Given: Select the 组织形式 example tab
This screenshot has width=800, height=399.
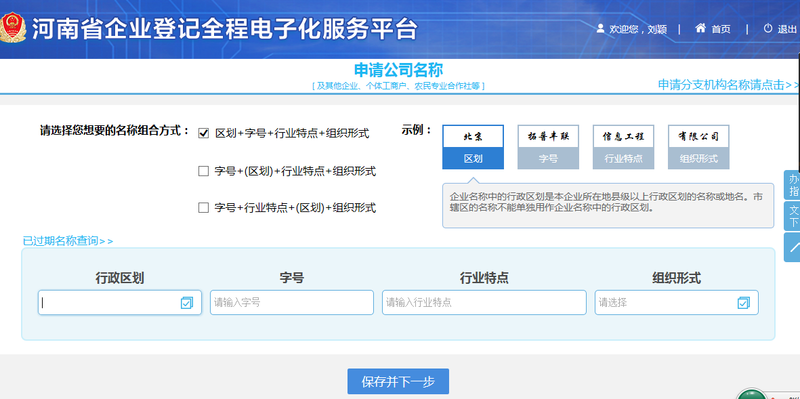Looking at the screenshot, I should (698, 147).
